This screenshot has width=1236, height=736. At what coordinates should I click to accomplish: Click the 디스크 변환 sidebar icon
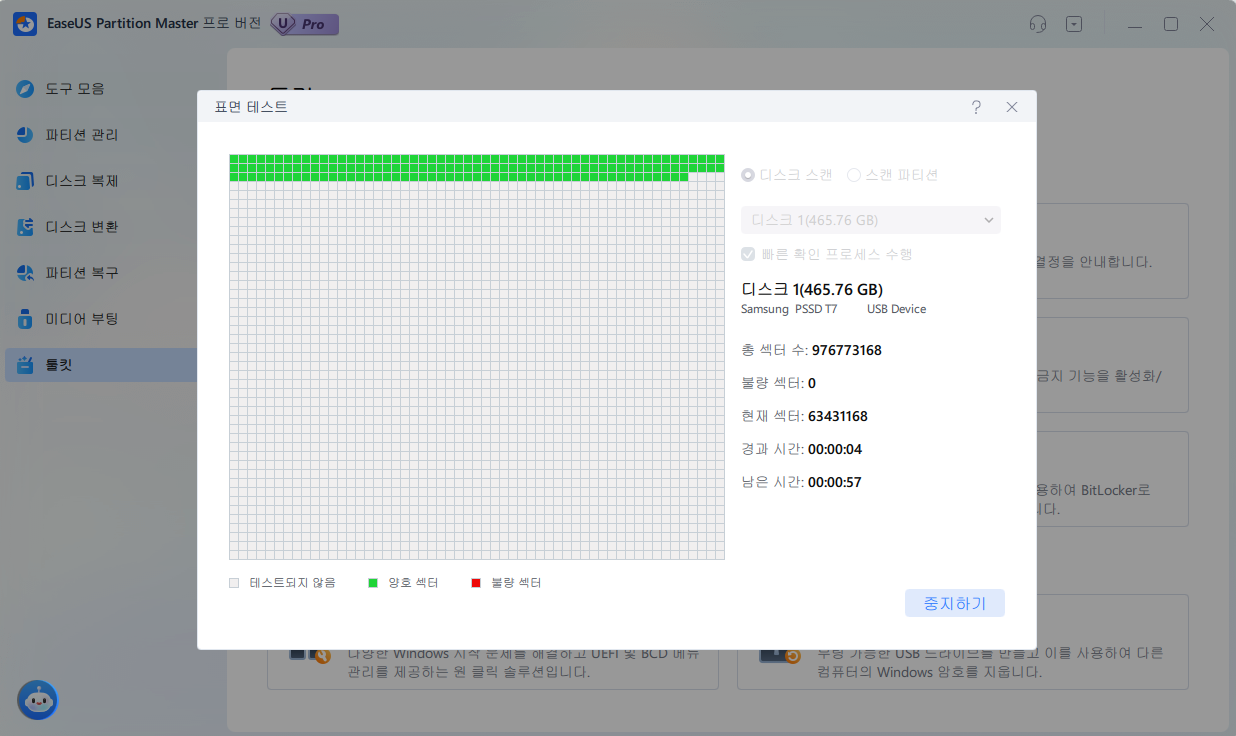coord(26,227)
